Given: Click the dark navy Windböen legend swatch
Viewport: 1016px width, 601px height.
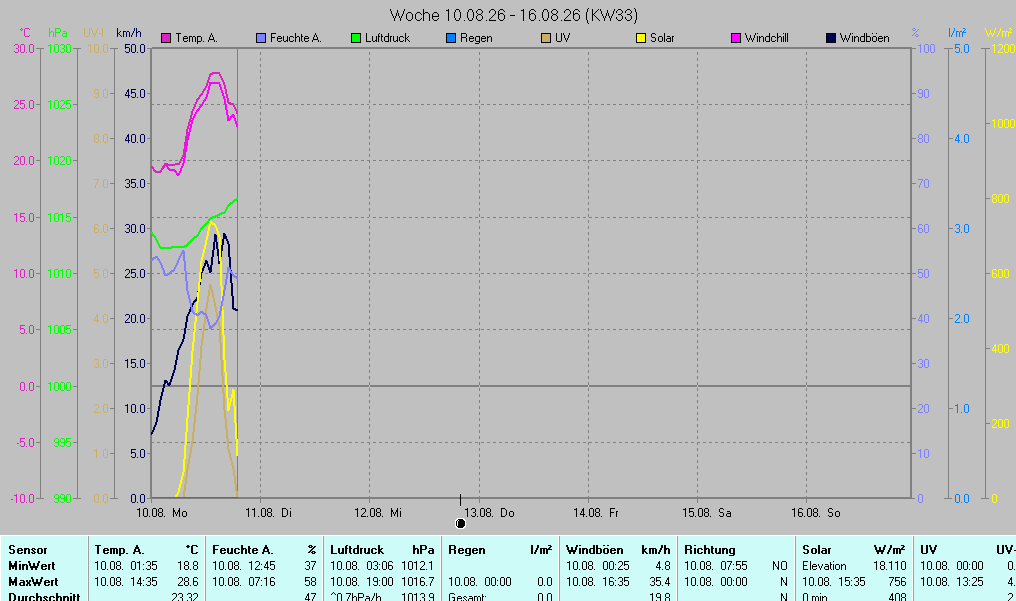Looking at the screenshot, I should (831, 38).
